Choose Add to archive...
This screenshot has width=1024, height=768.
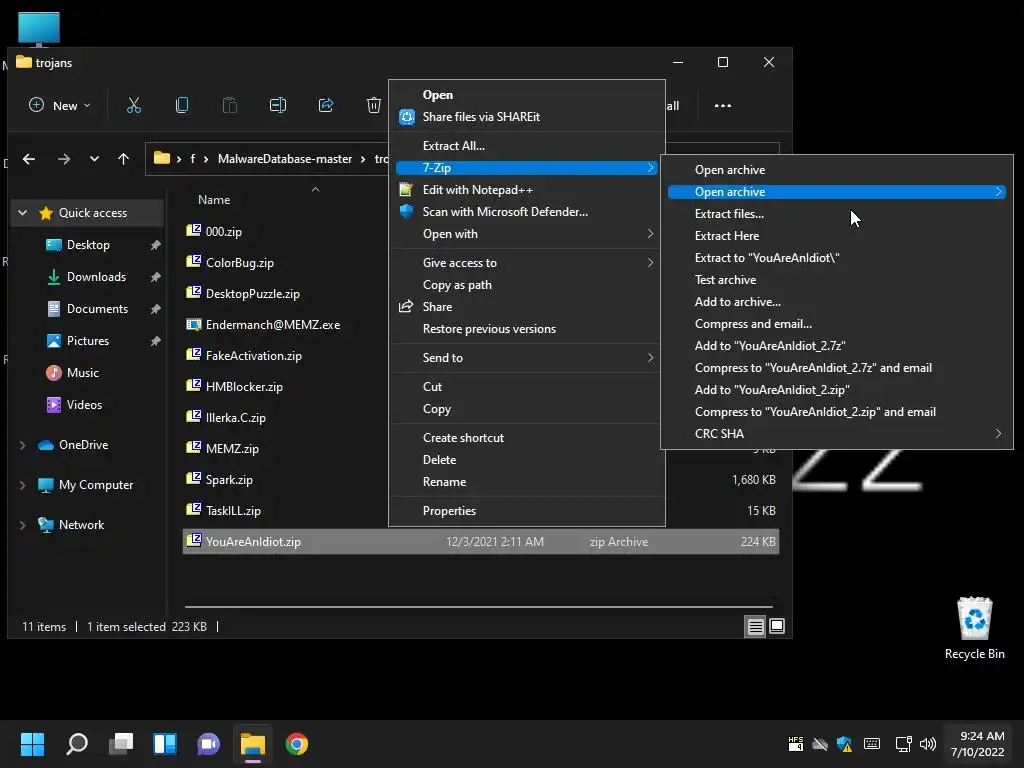click(837, 302)
